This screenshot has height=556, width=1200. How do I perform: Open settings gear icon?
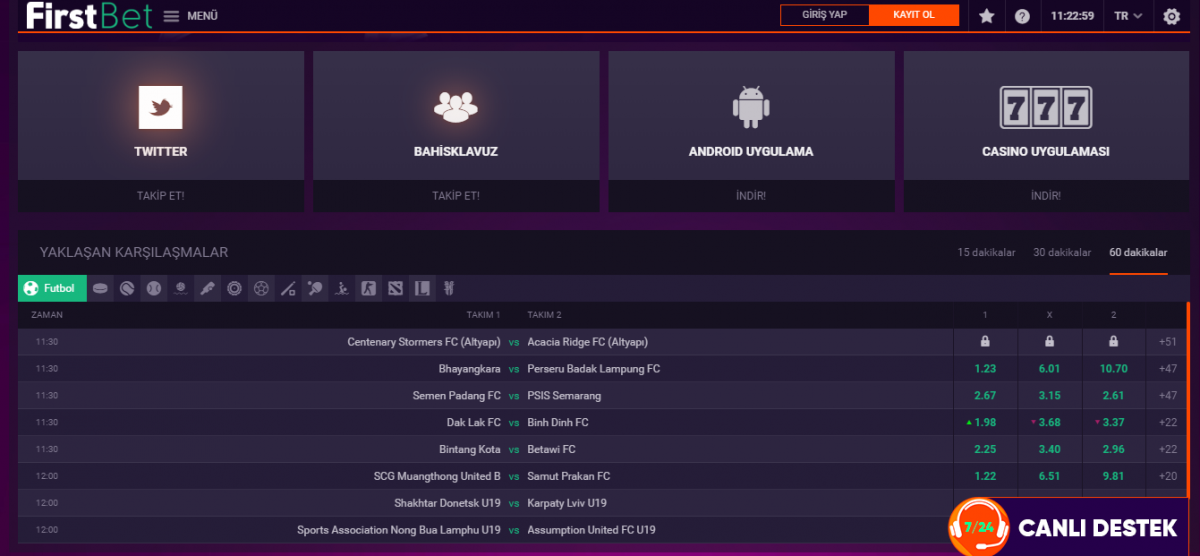1172,16
